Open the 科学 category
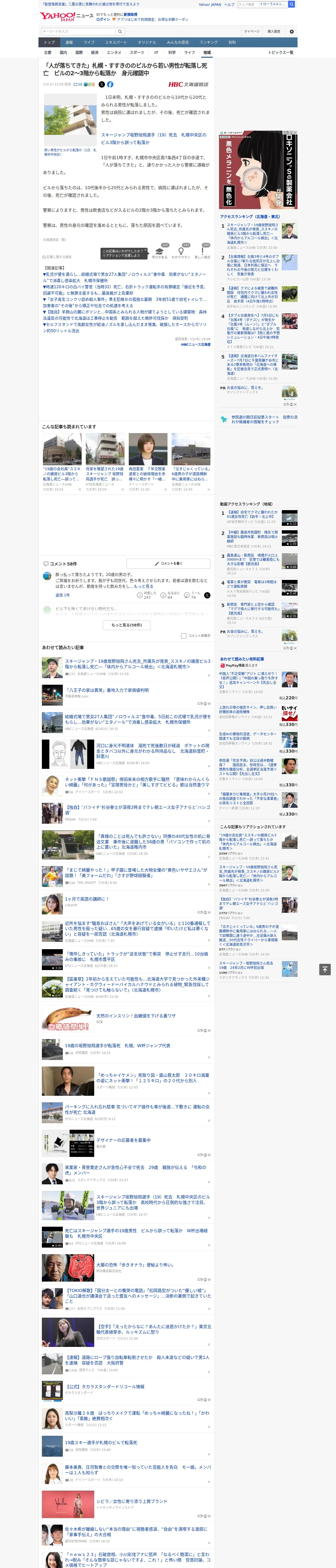 172,52
